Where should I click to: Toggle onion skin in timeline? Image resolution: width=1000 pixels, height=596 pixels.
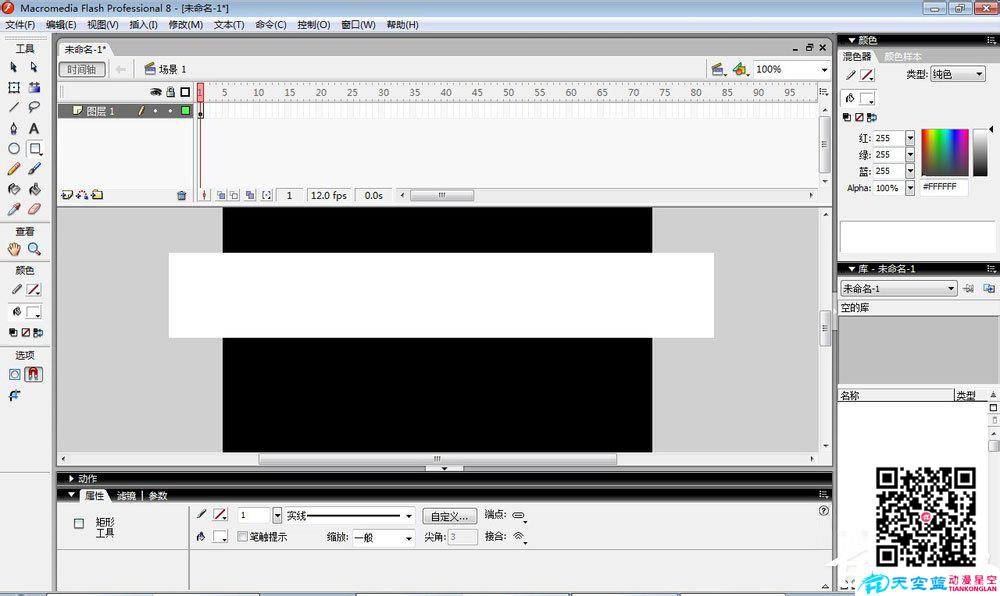point(221,196)
